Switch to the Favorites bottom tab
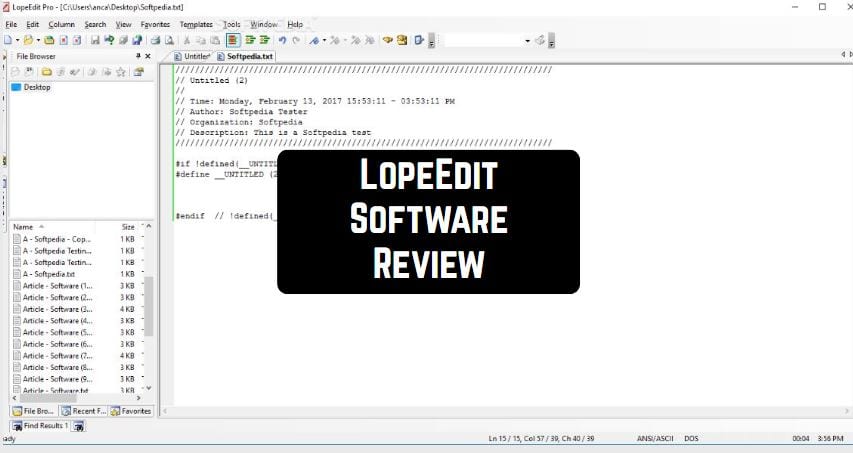The image size is (853, 453). pyautogui.click(x=131, y=411)
